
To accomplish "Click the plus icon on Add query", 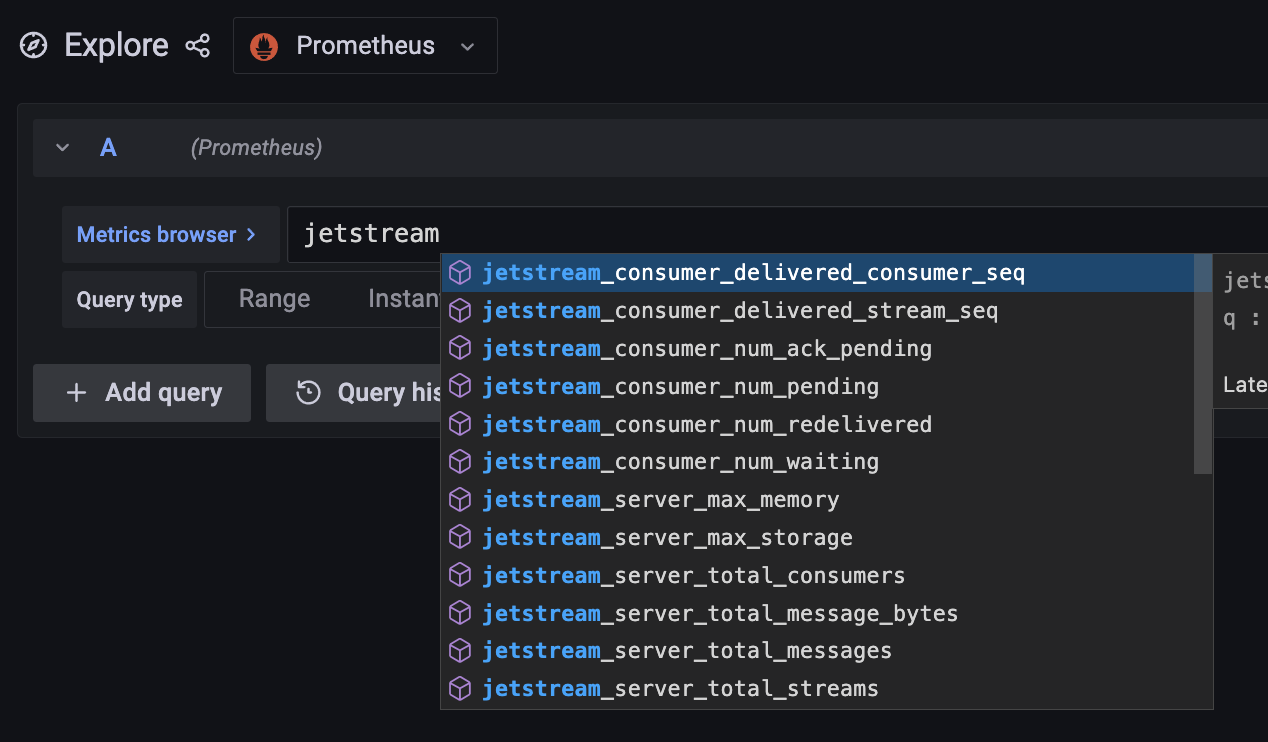I will [77, 393].
